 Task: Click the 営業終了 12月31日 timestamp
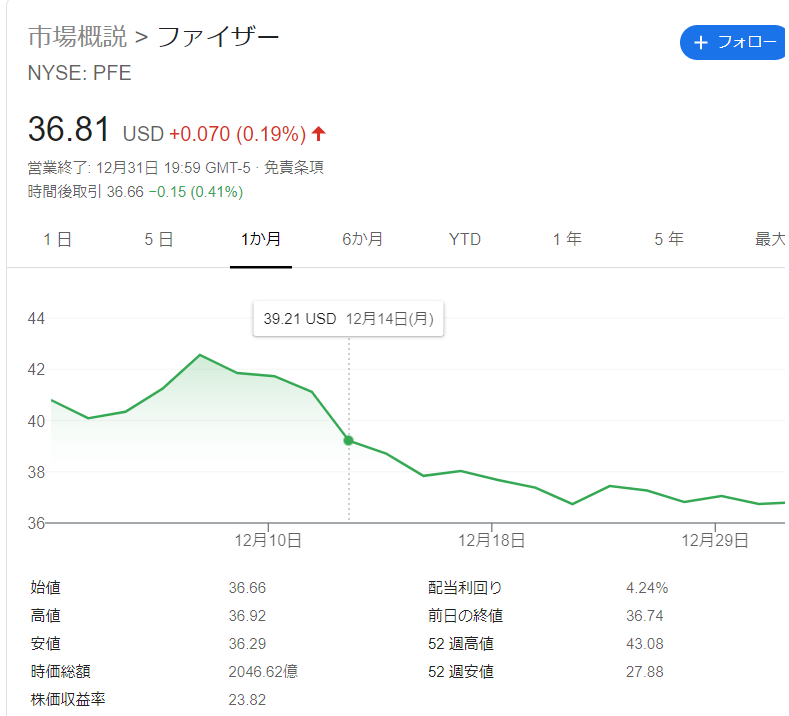[x=139, y=168]
